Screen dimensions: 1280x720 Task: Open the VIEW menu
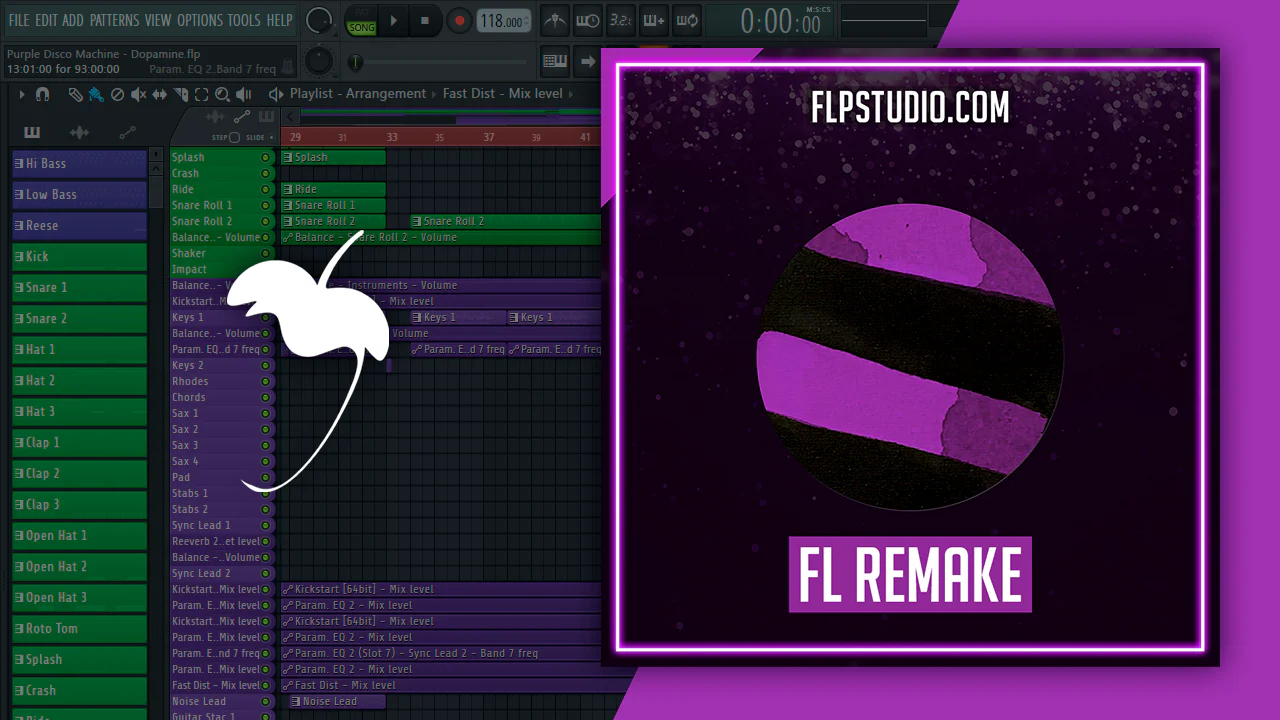tap(158, 20)
